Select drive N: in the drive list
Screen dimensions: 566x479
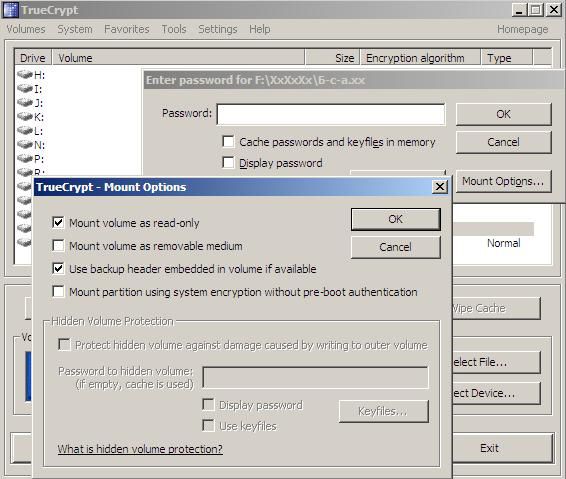[x=31, y=145]
